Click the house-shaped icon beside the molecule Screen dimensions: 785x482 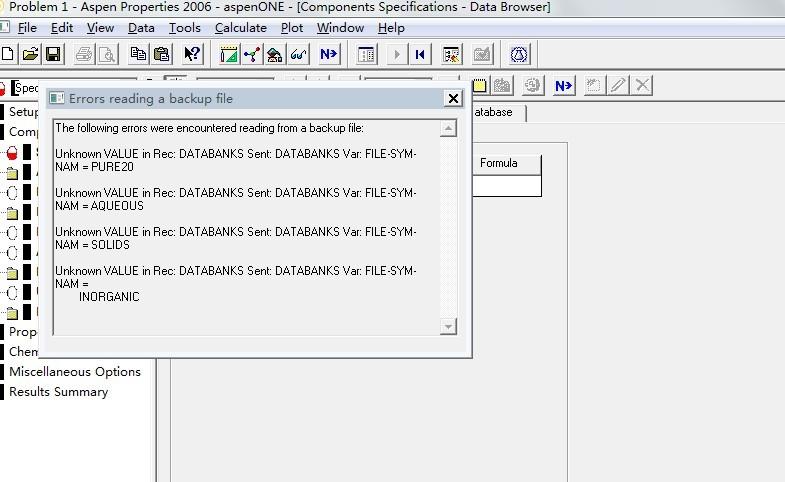pyautogui.click(x=275, y=54)
